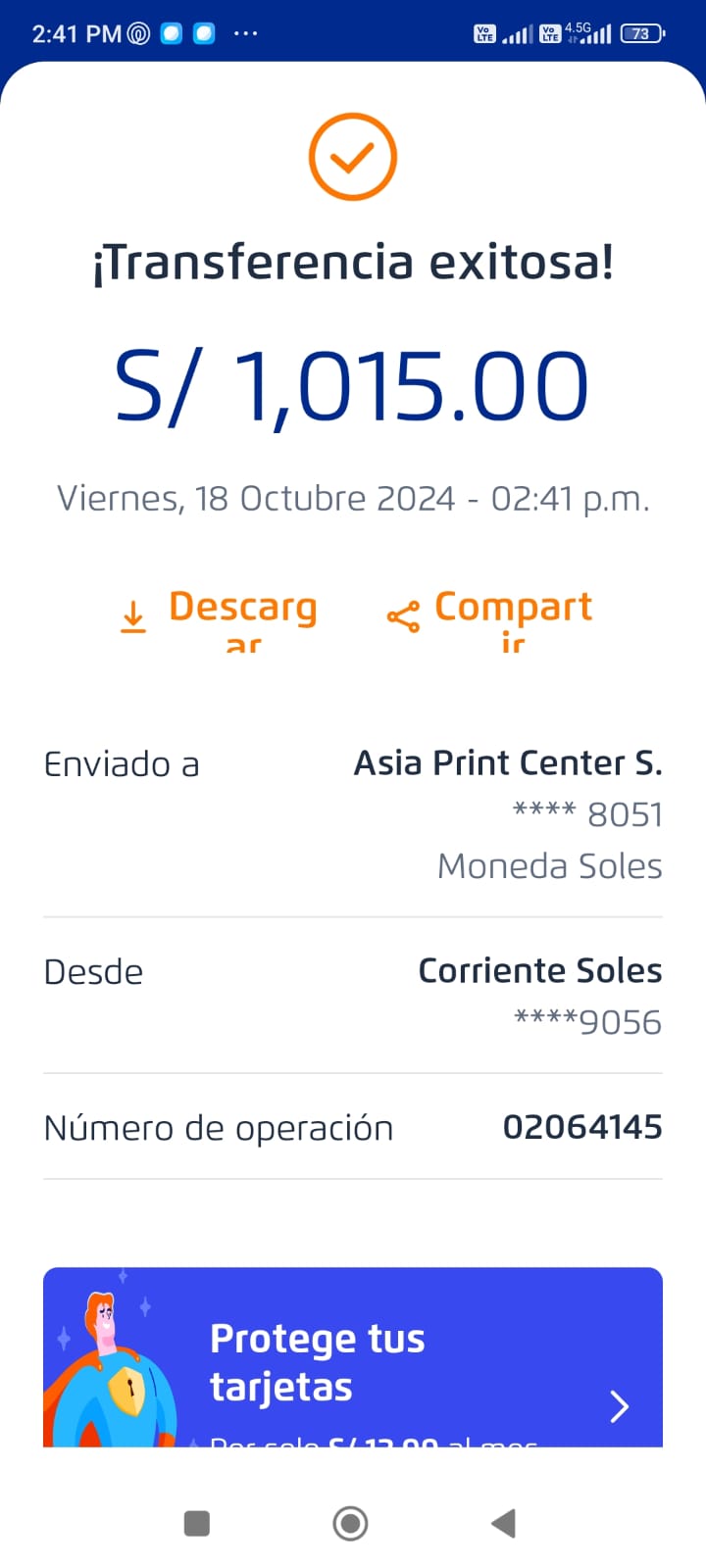The height and width of the screenshot is (1568, 706).
Task: Tap the operation number 02064145
Action: coord(582,1127)
